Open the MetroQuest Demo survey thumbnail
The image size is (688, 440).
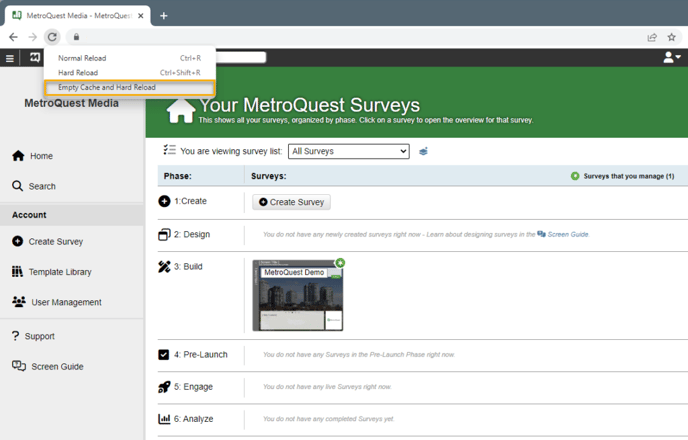(x=297, y=296)
